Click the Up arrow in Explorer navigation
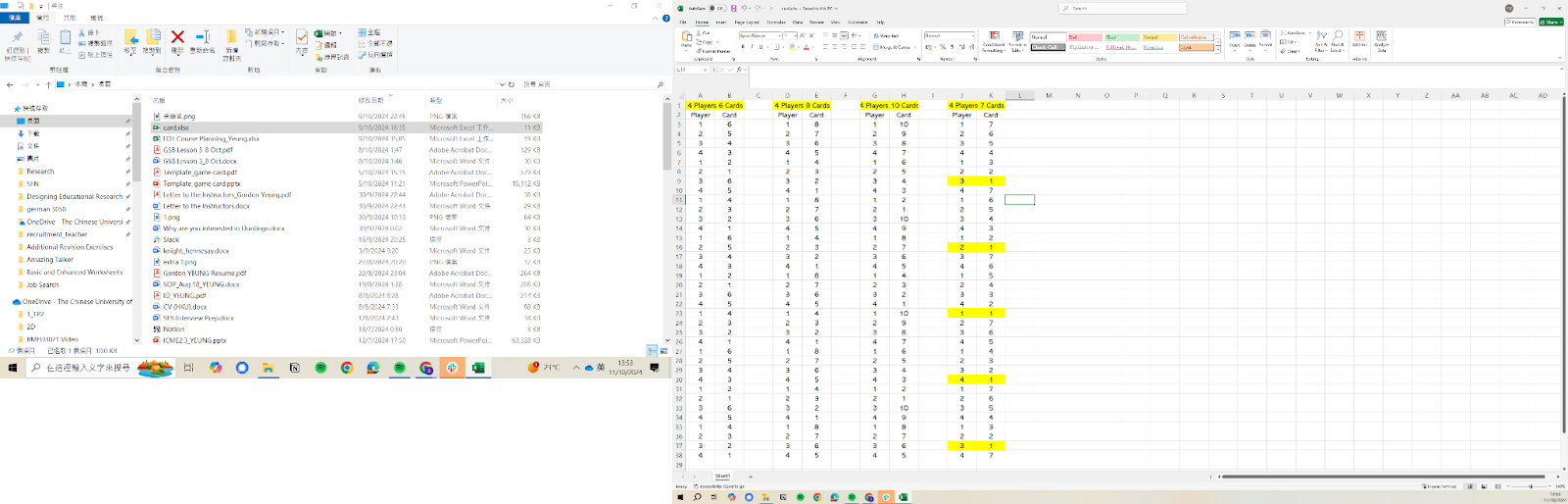 click(48, 84)
